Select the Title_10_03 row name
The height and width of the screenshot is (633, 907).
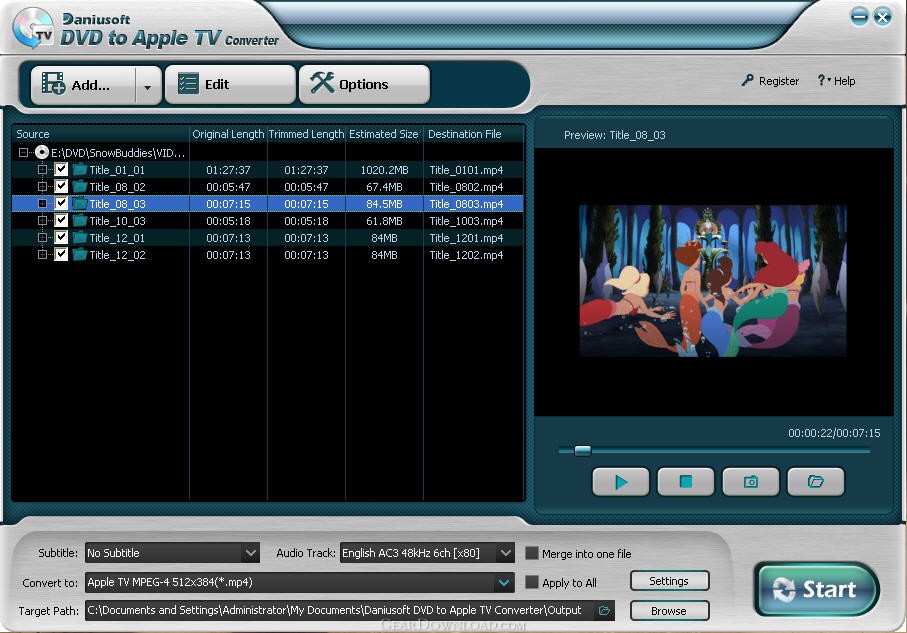point(117,221)
